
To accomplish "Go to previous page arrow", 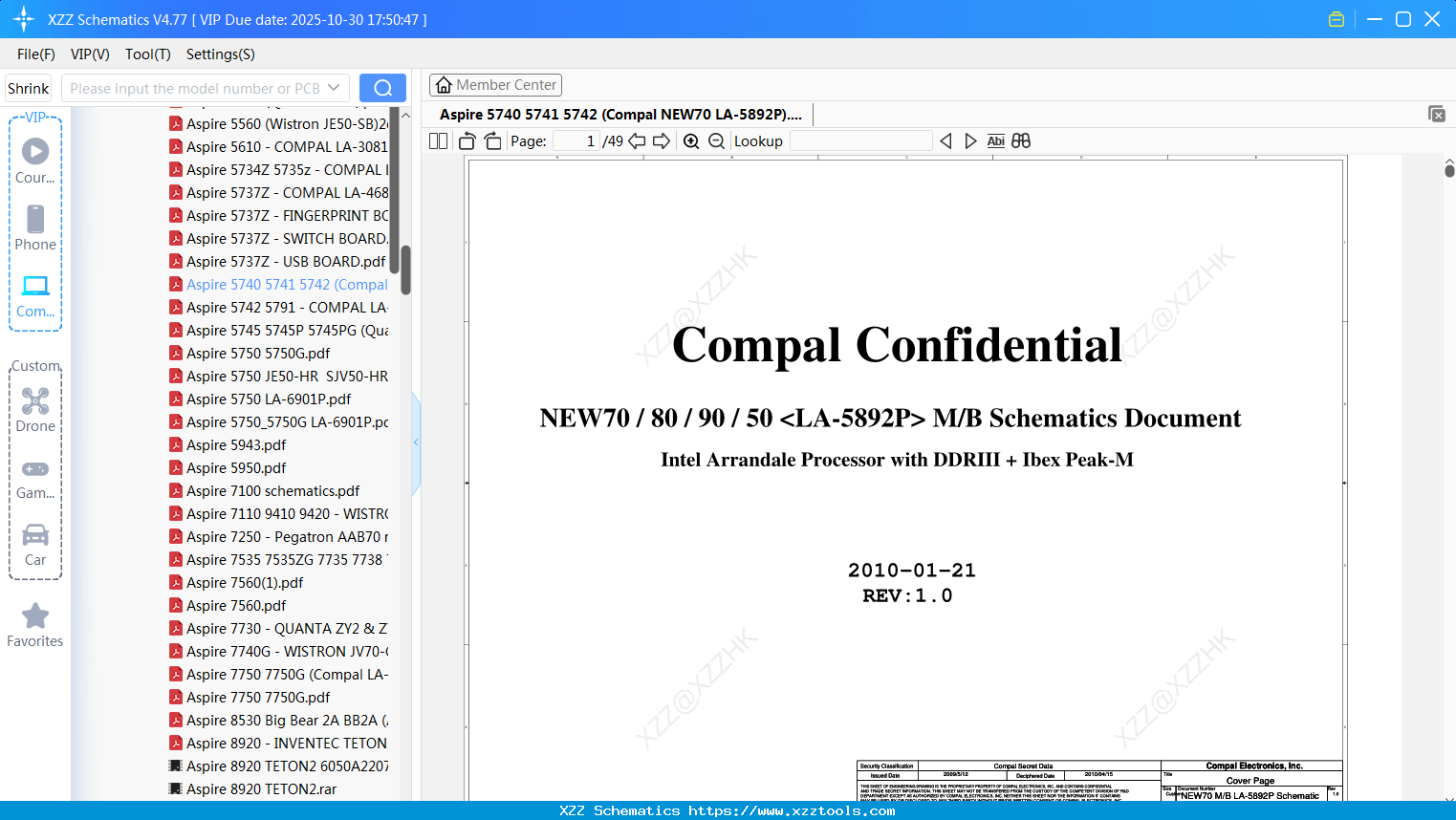I will tap(637, 140).
